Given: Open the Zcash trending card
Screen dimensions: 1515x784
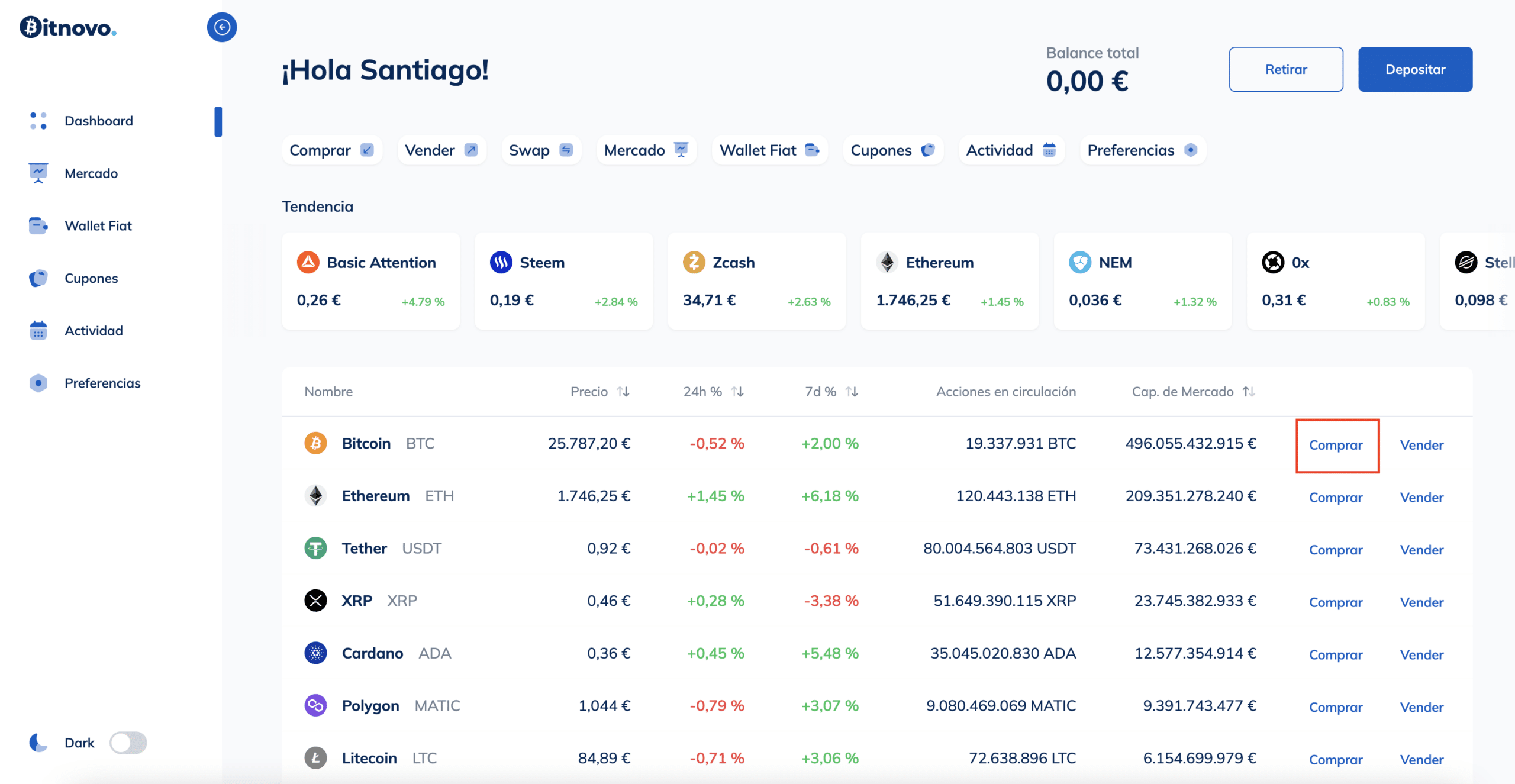Looking at the screenshot, I should [756, 281].
